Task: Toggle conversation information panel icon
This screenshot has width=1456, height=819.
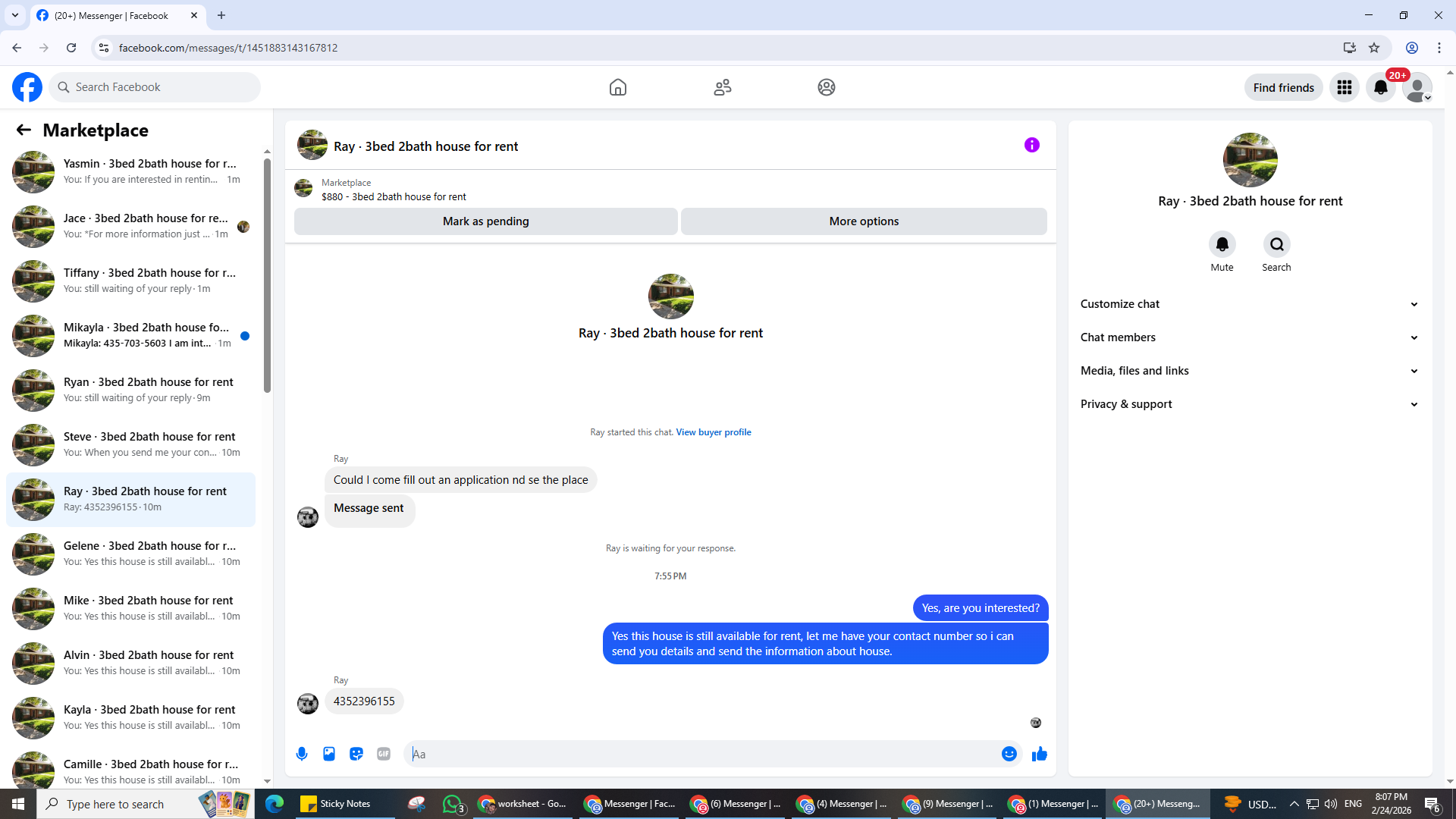Action: [x=1031, y=145]
